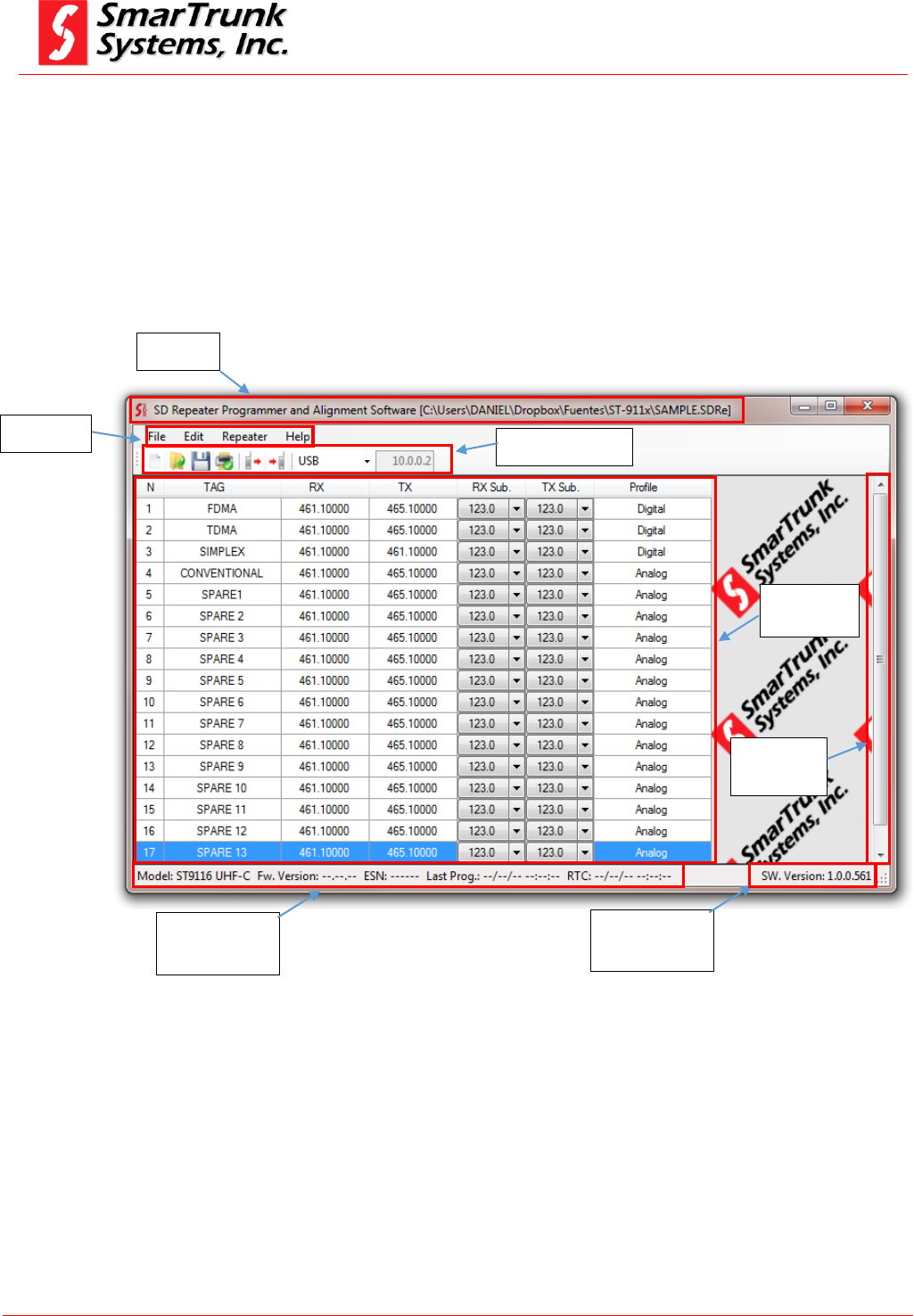Image resolution: width=914 pixels, height=1316 pixels.
Task: Click the scrollbar down arrow
Action: click(x=881, y=854)
